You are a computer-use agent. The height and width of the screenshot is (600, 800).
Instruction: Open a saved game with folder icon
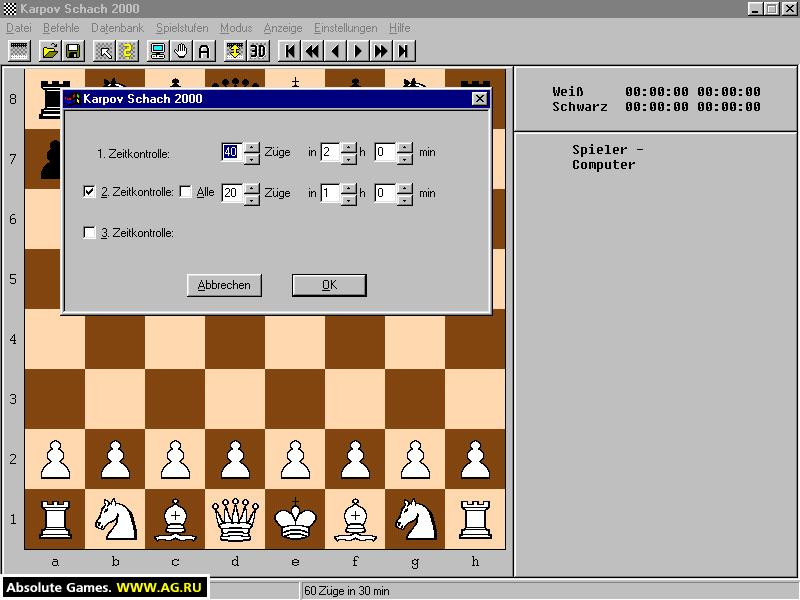(x=50, y=51)
